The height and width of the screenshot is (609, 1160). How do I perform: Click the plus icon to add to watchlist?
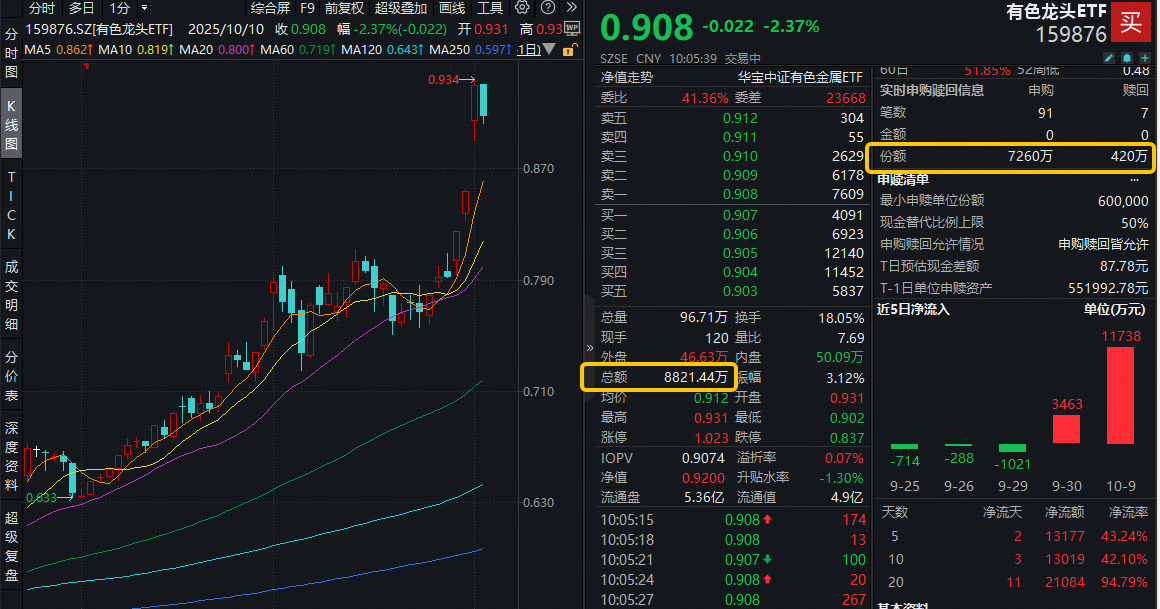pyautogui.click(x=1145, y=58)
